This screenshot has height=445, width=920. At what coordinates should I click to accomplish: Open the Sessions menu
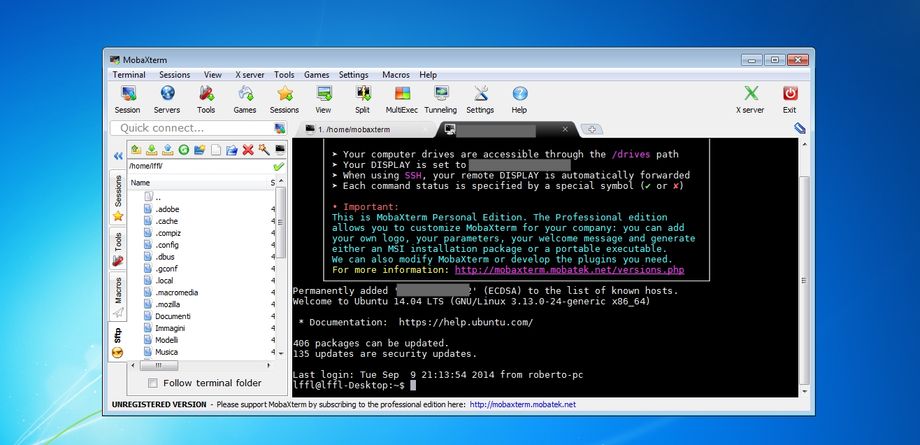175,75
